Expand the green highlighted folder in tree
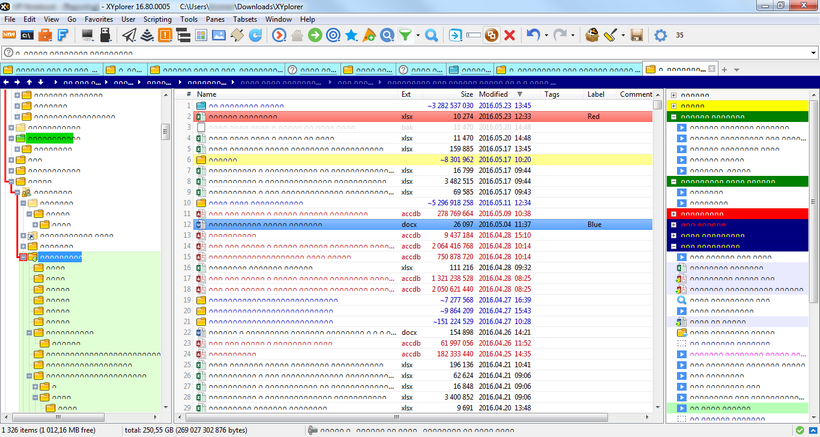 [11, 139]
